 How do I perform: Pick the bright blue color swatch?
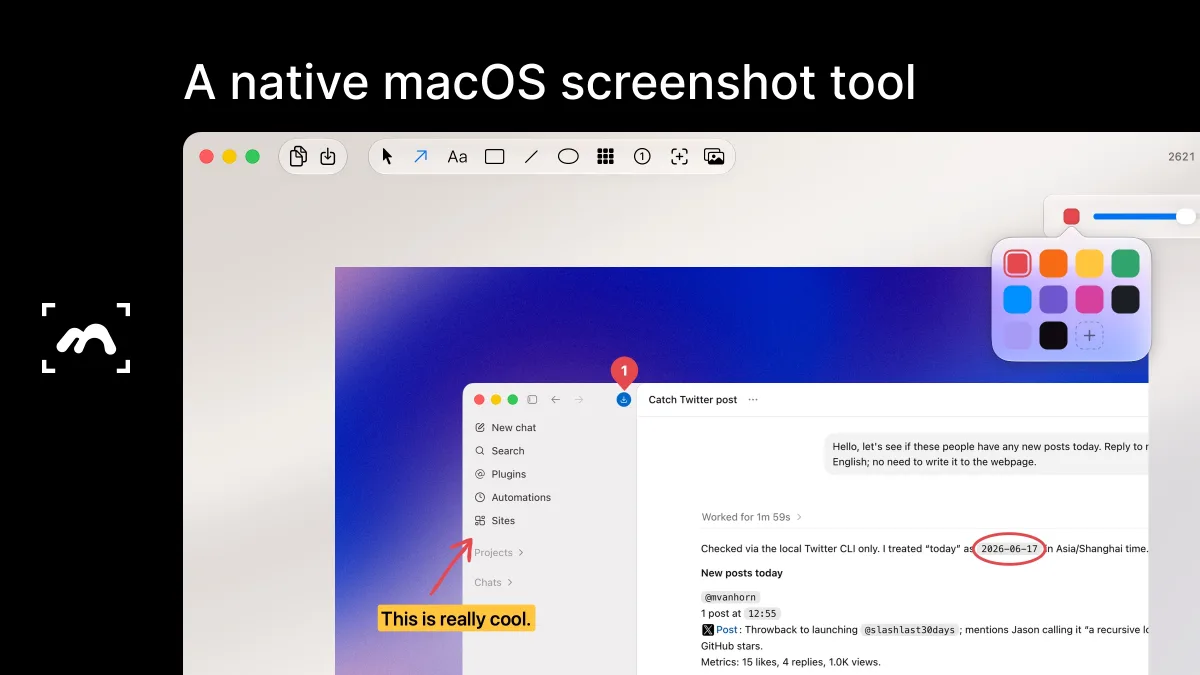[1017, 299]
